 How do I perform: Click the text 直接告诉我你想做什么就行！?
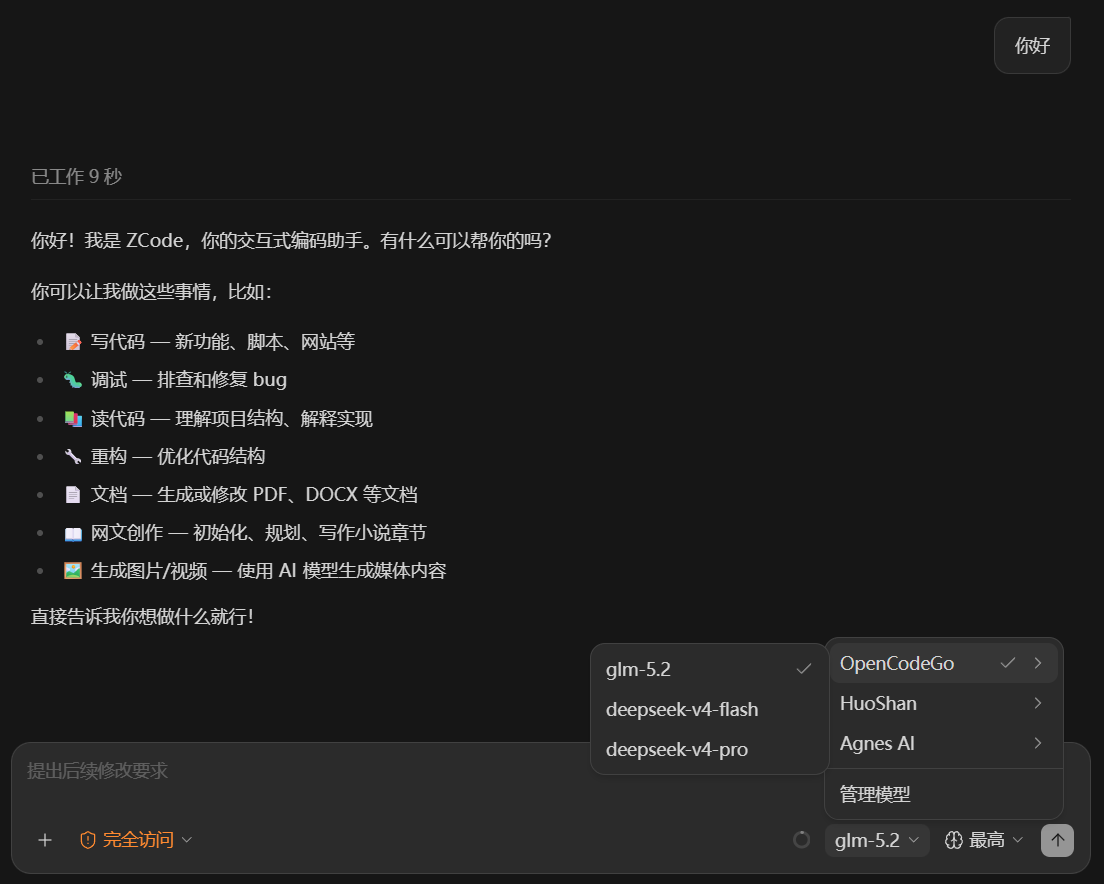(142, 617)
